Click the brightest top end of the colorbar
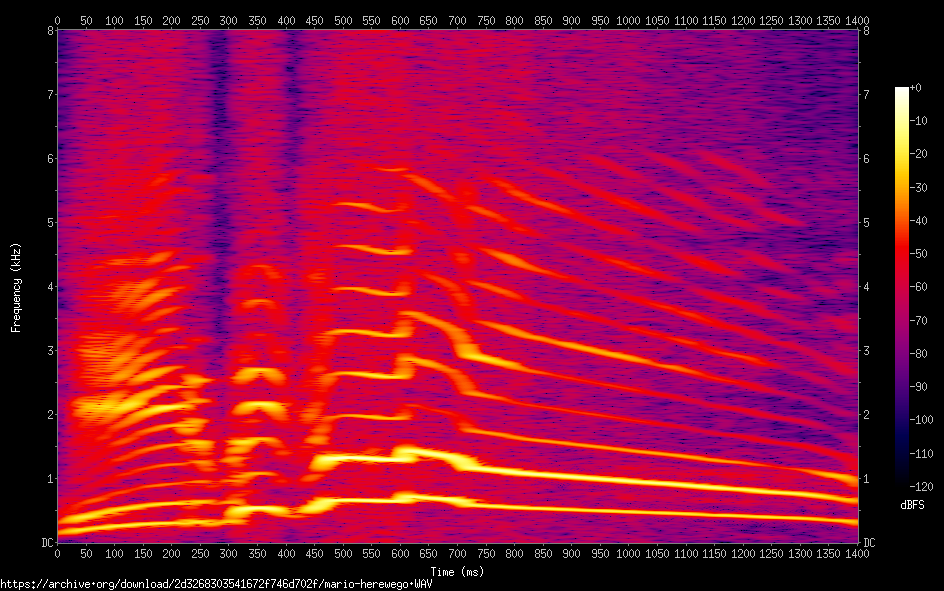This screenshot has height=591, width=944. (x=902, y=92)
